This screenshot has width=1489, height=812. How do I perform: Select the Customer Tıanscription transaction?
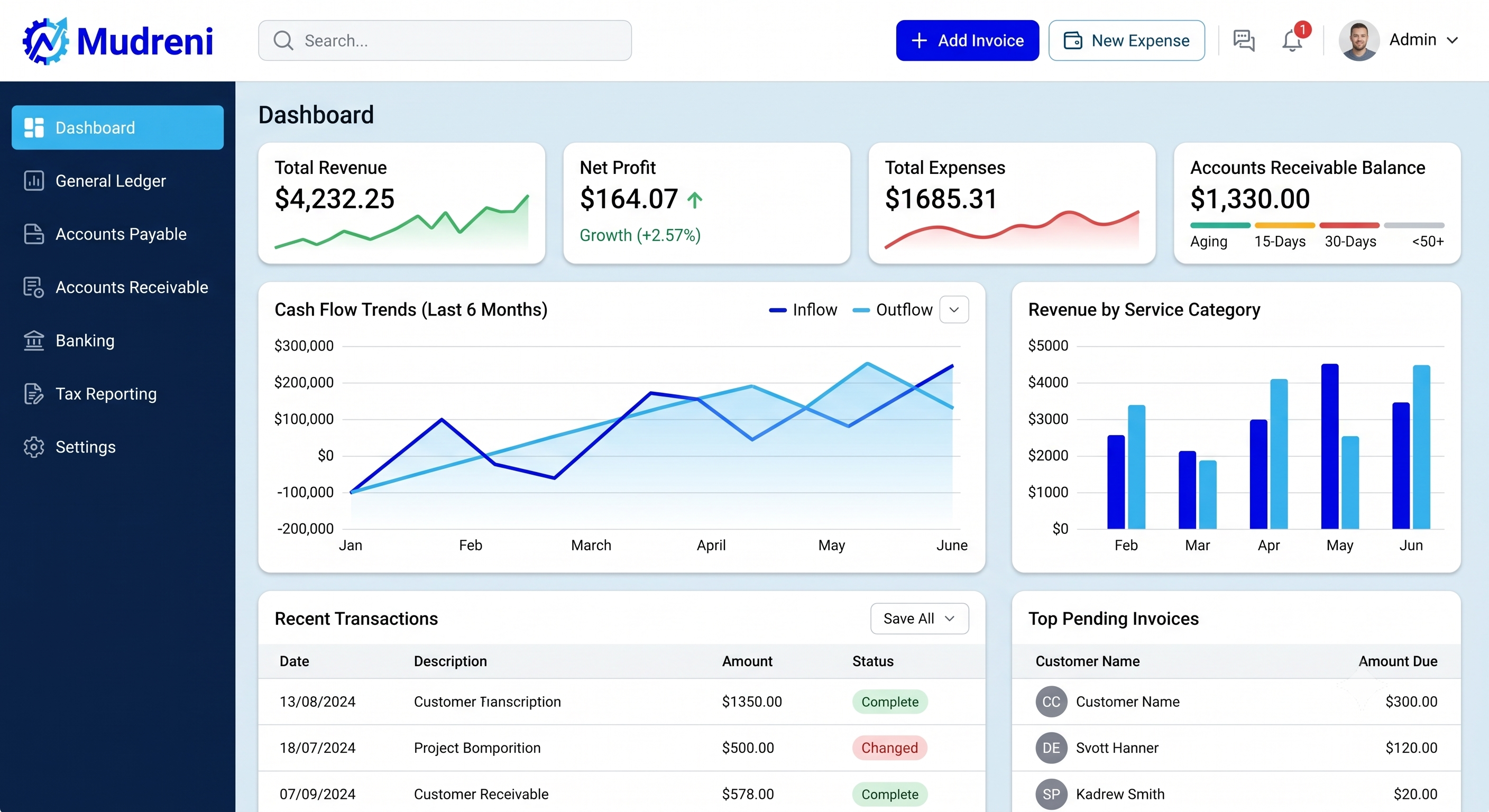(621, 702)
